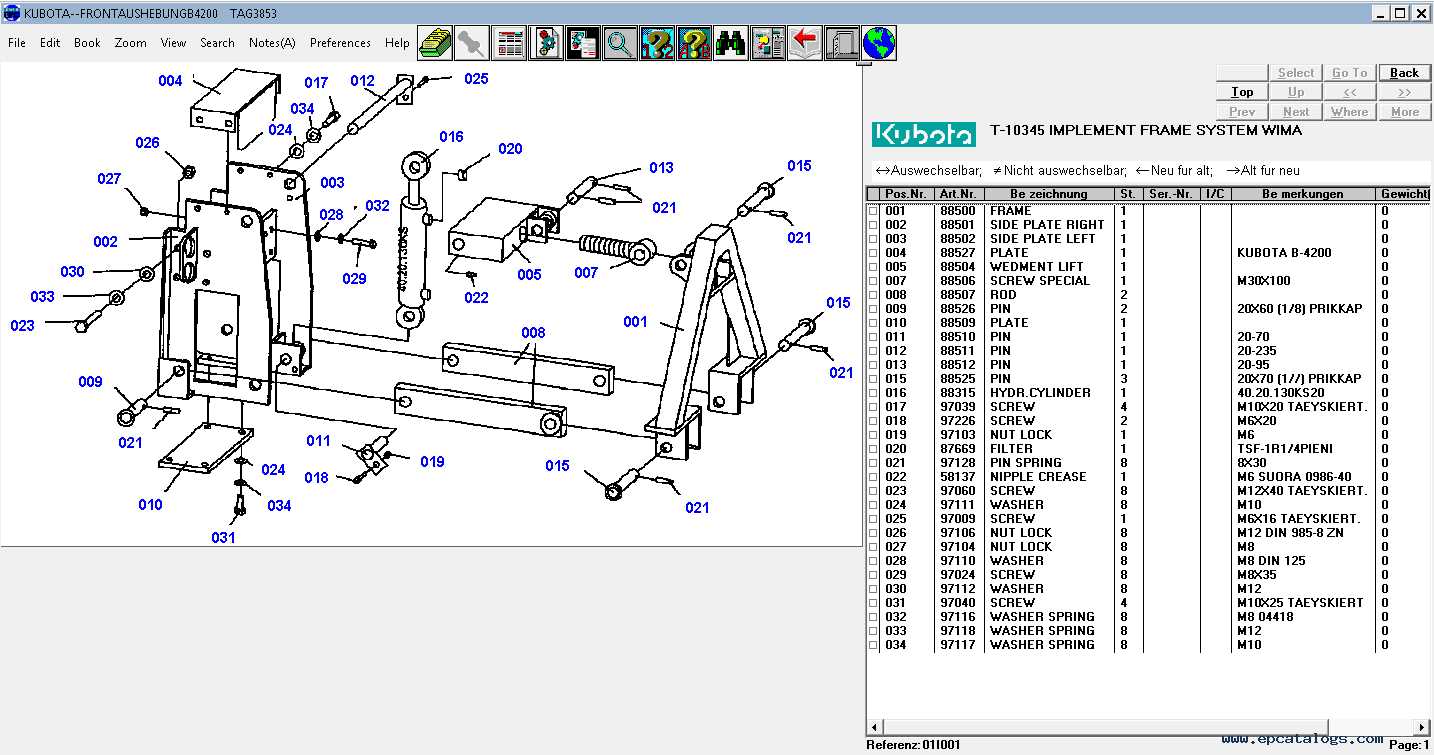The width and height of the screenshot is (1434, 755).
Task: Click the More button
Action: [x=1404, y=111]
